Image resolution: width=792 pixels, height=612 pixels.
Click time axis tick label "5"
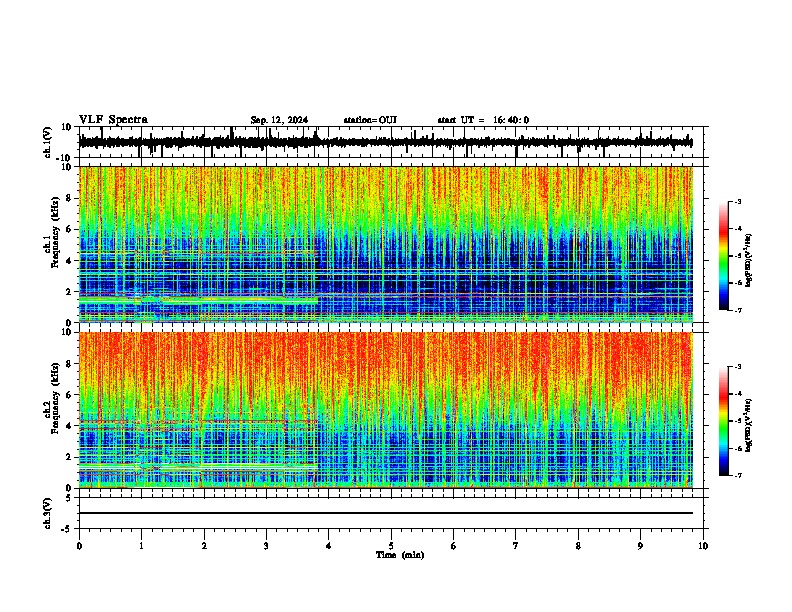391,546
